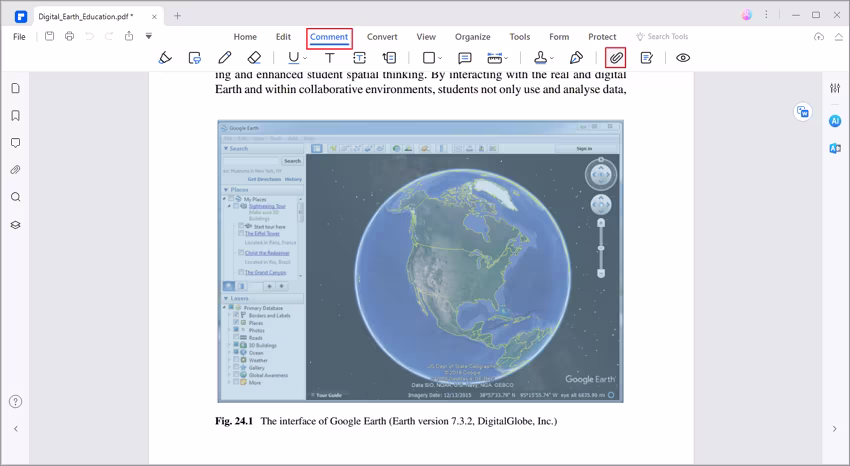Select the Rectangle shape tool
850x466 pixels.
tap(429, 57)
